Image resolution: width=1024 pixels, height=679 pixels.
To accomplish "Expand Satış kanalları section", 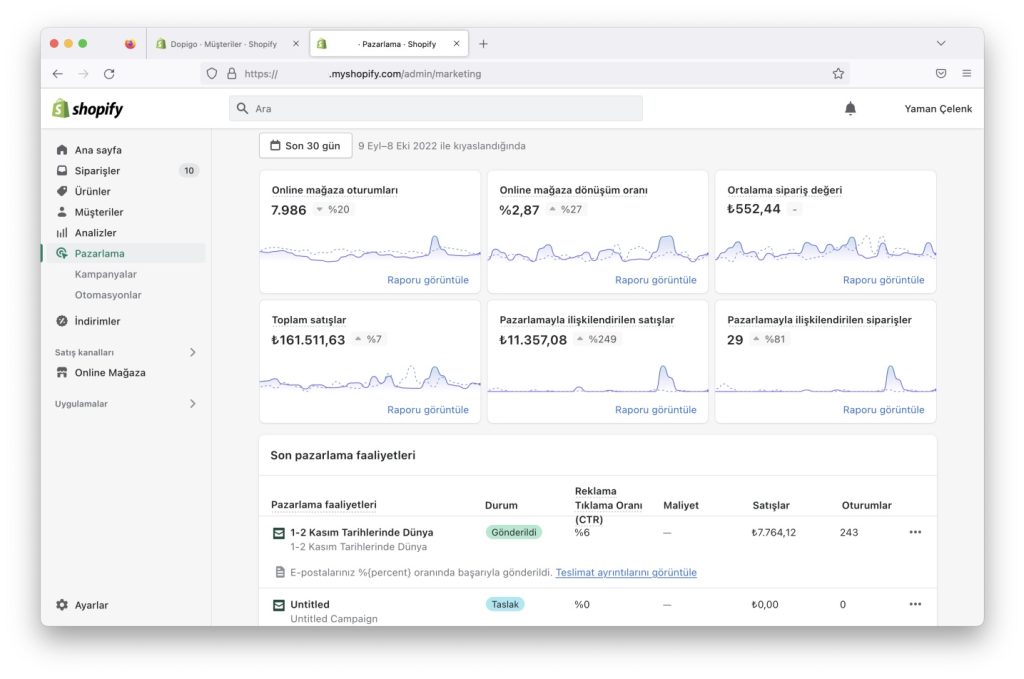I will click(193, 352).
